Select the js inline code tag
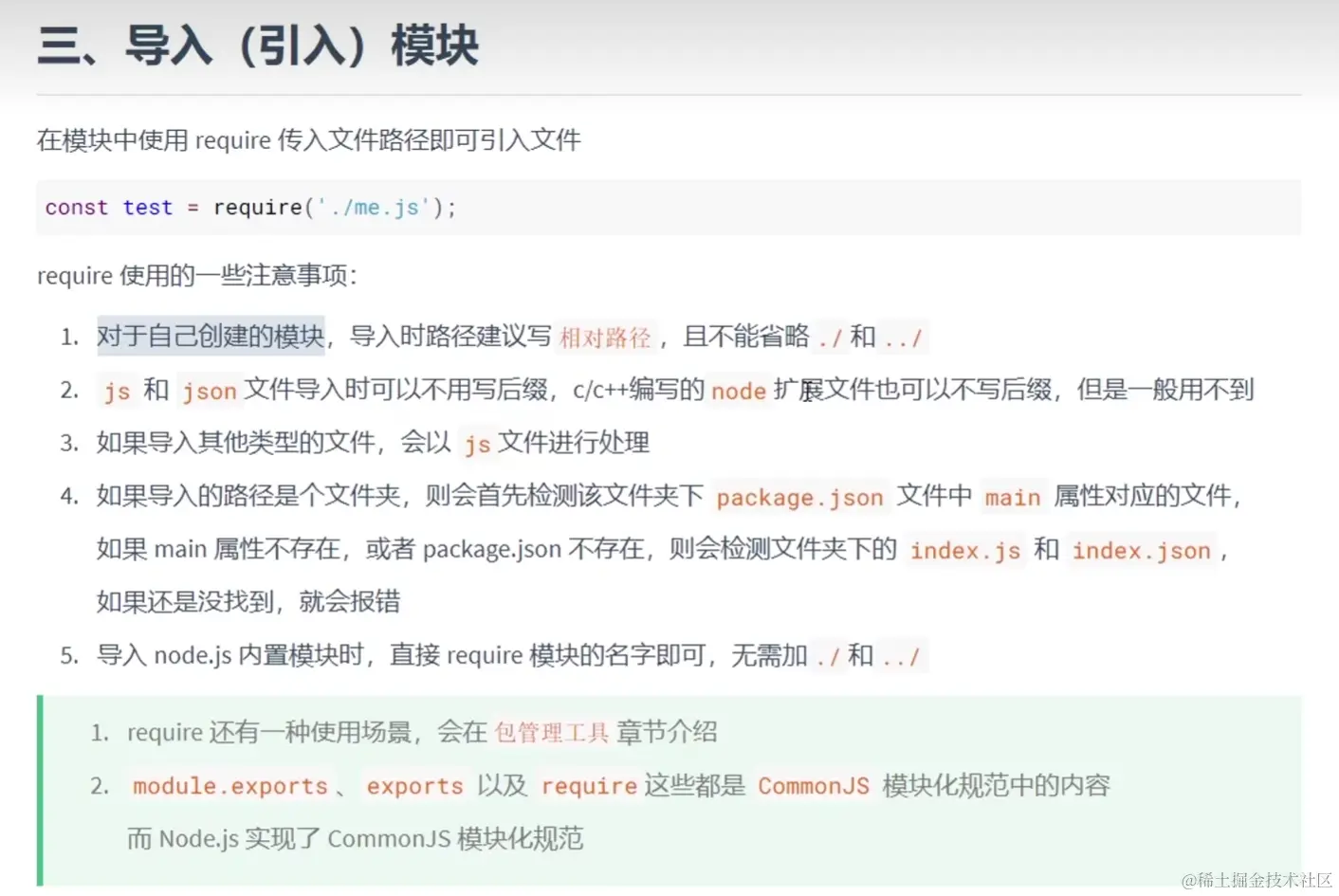The height and width of the screenshot is (896, 1339). coord(117,391)
